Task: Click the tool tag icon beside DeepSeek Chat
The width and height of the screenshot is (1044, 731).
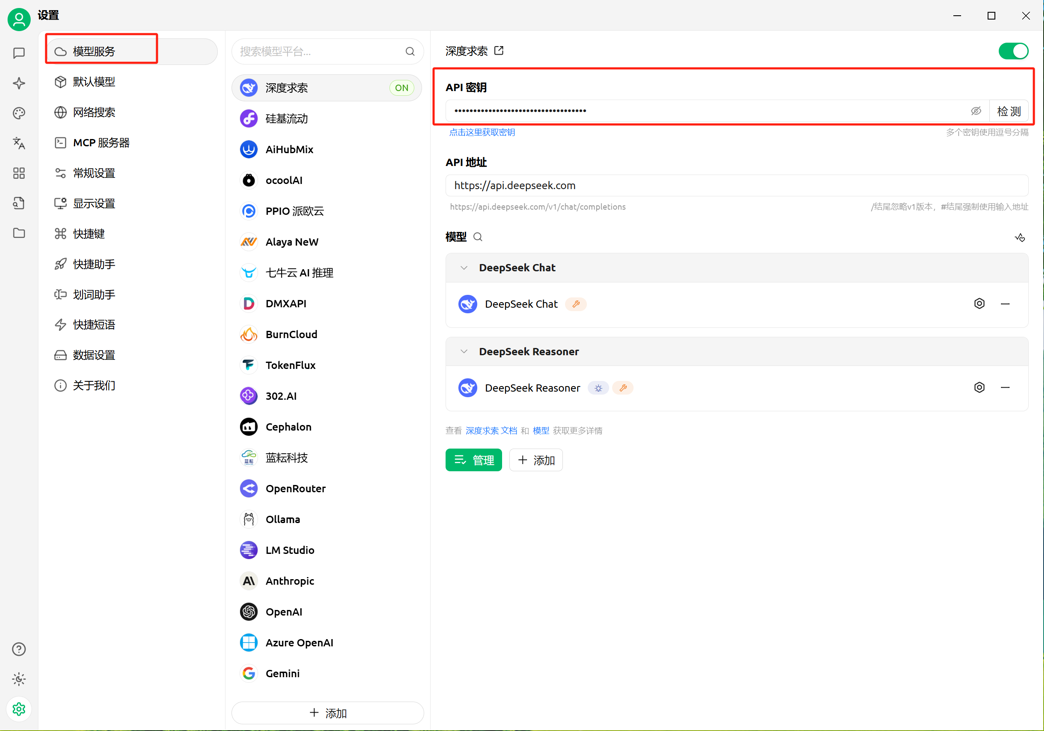Action: click(x=576, y=304)
